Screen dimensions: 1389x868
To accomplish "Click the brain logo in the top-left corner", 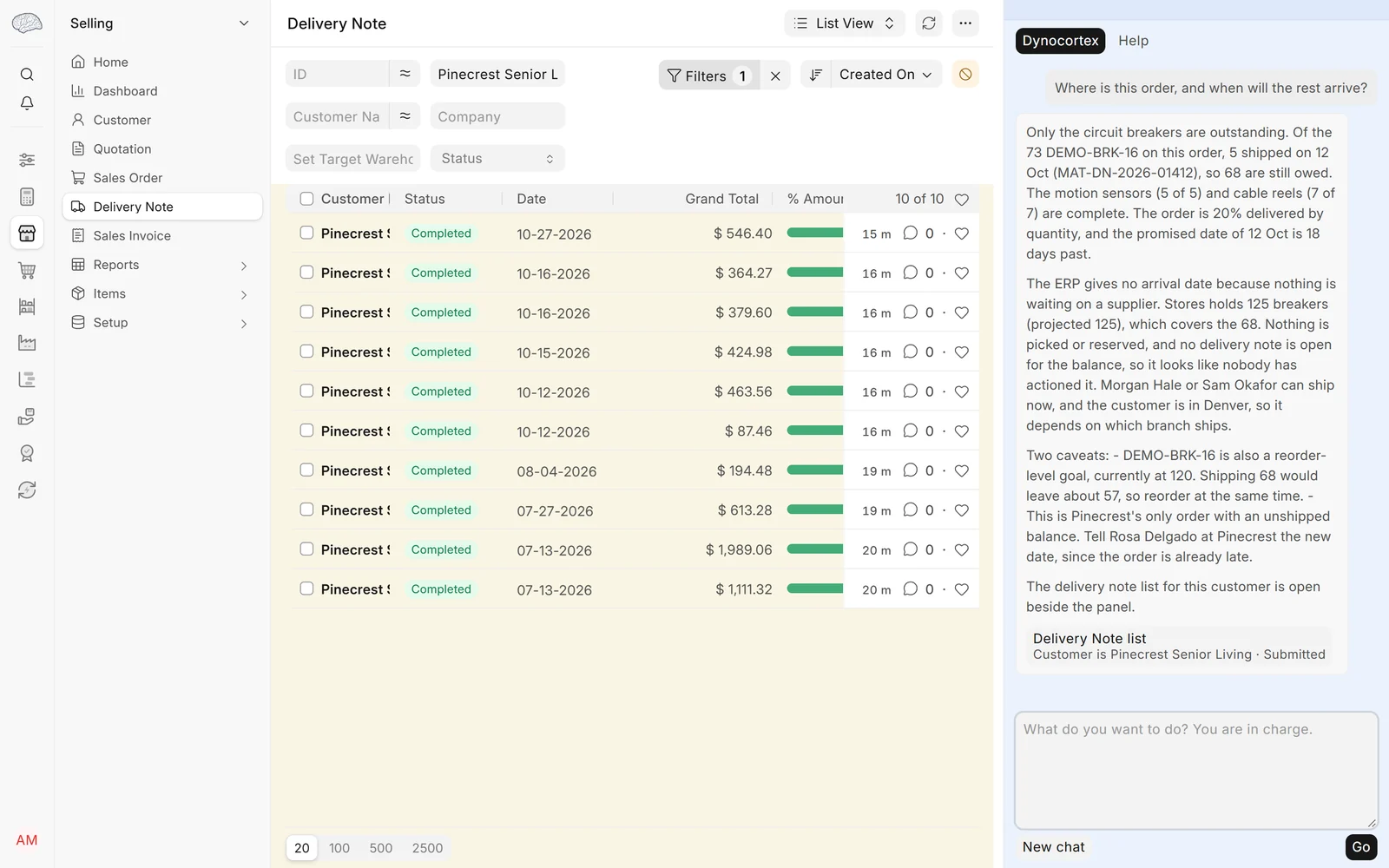I will click(x=27, y=23).
